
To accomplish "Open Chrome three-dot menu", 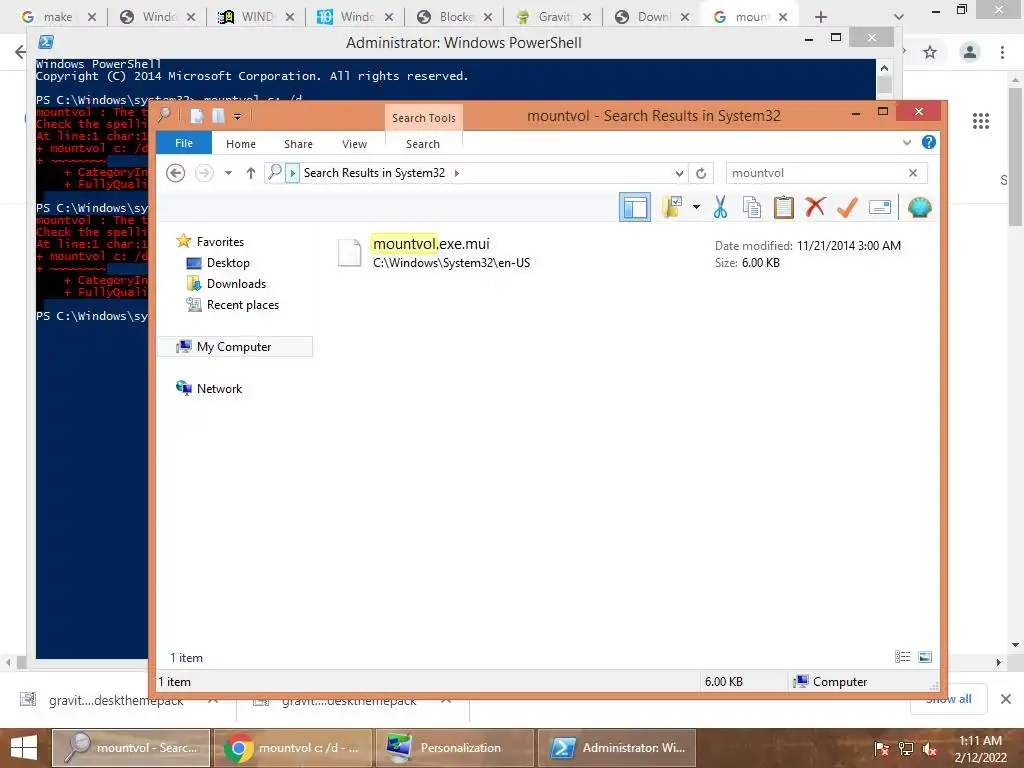I will point(1002,52).
